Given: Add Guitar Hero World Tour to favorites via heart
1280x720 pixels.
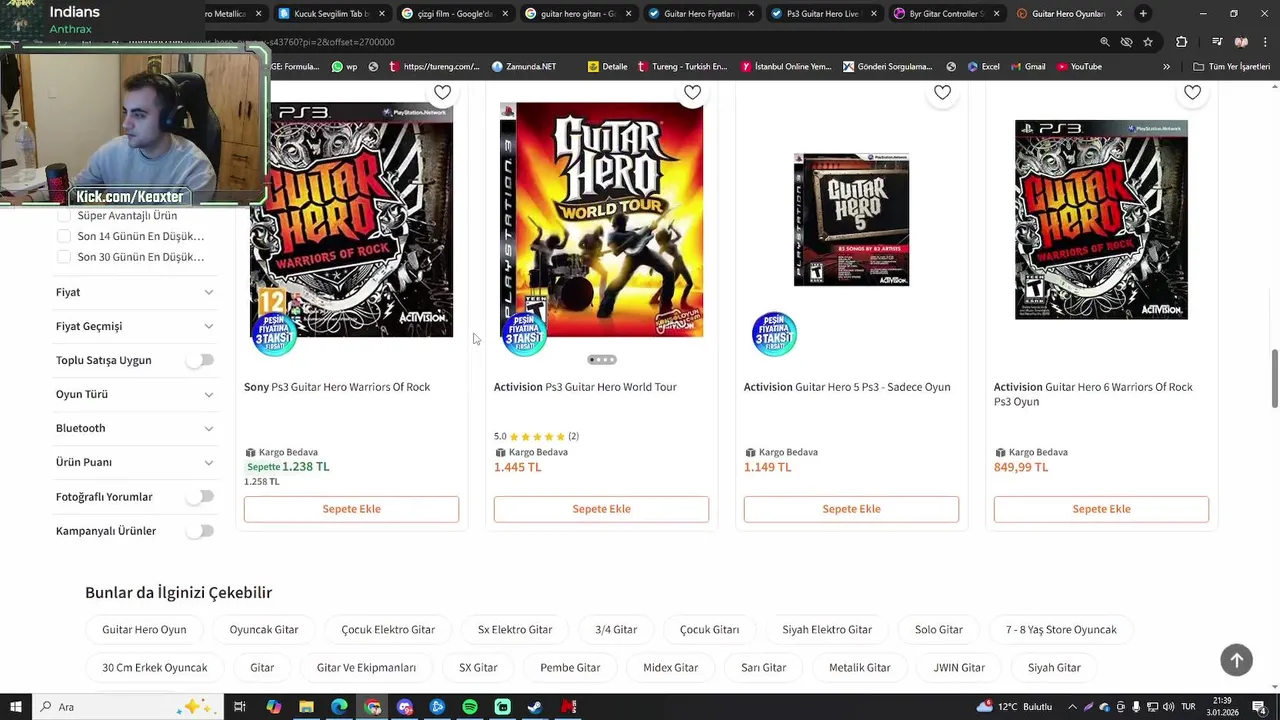Looking at the screenshot, I should [692, 92].
